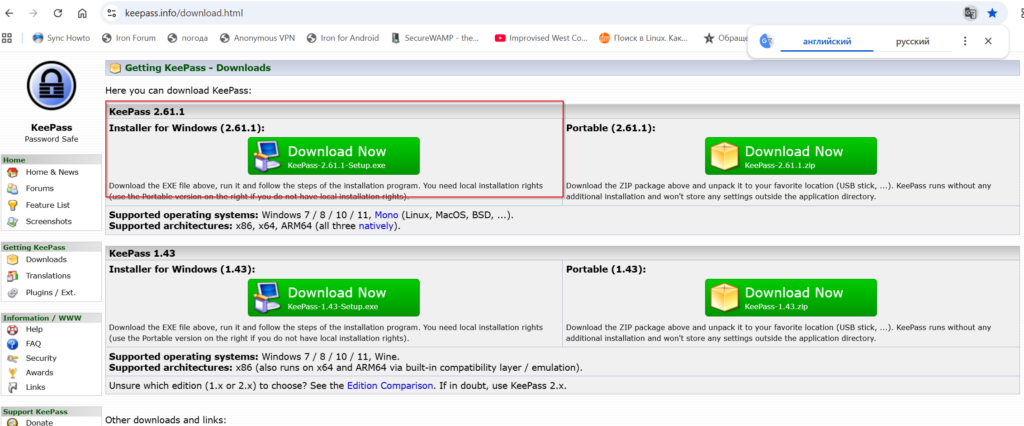This screenshot has width=1024, height=426.
Task: Open Downloads in sidebar
Action: (x=46, y=259)
